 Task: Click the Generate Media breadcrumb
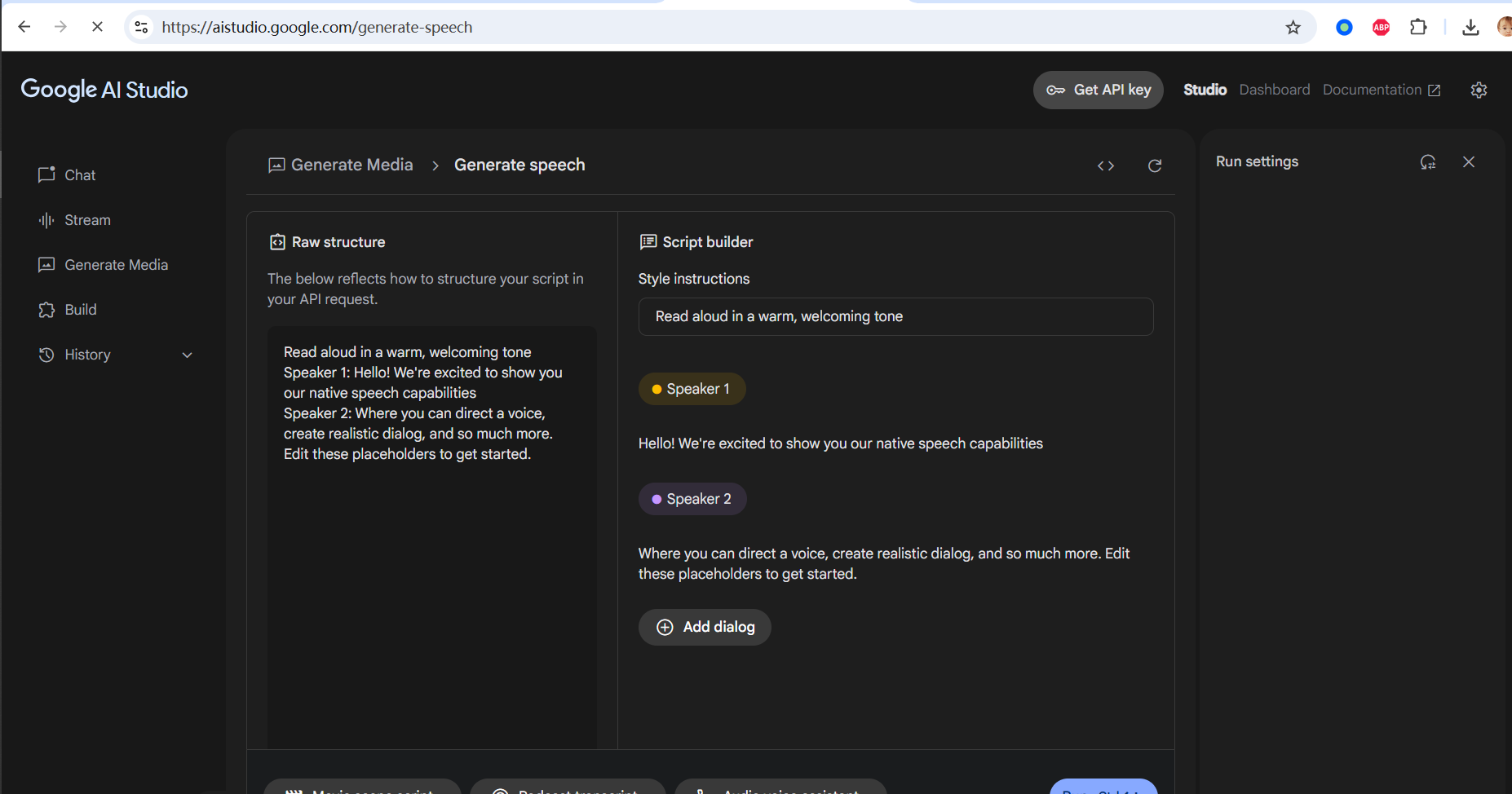[x=341, y=165]
